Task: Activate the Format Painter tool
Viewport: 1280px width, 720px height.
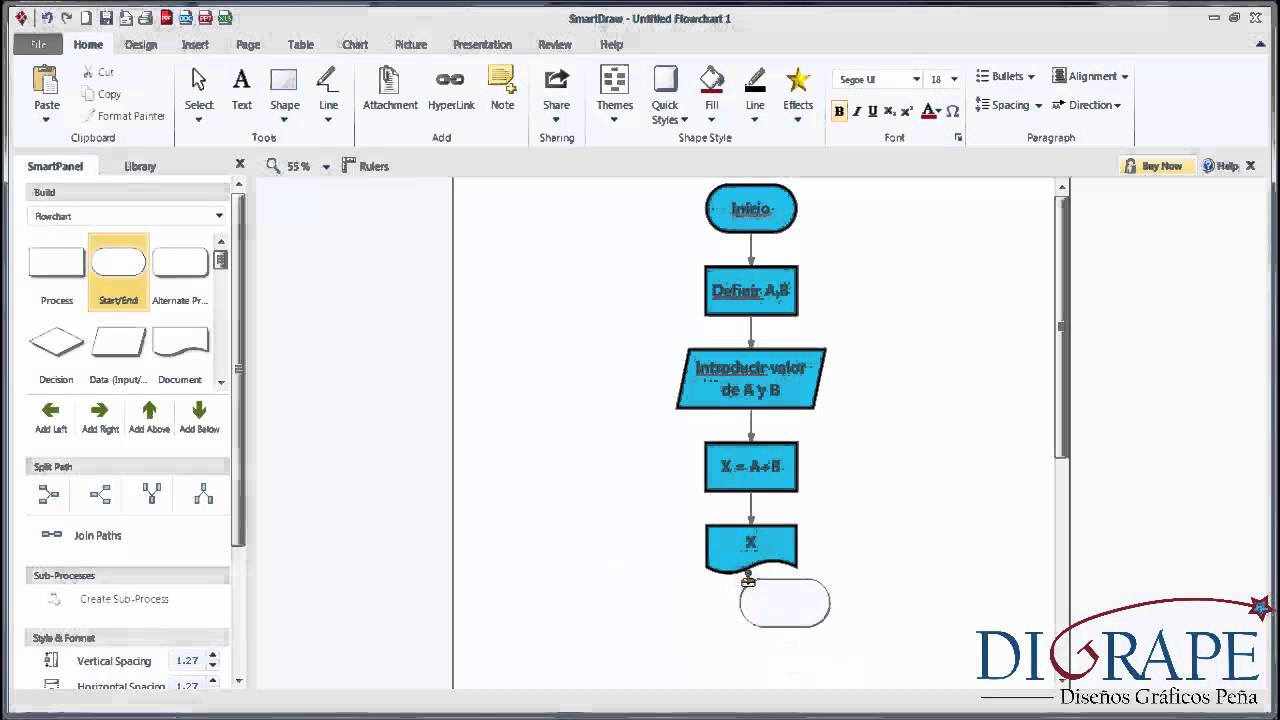Action: tap(124, 116)
